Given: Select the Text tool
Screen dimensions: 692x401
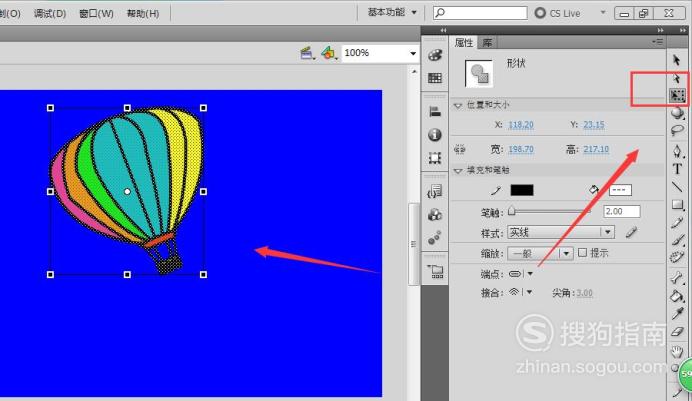Looking at the screenshot, I should coord(677,169).
